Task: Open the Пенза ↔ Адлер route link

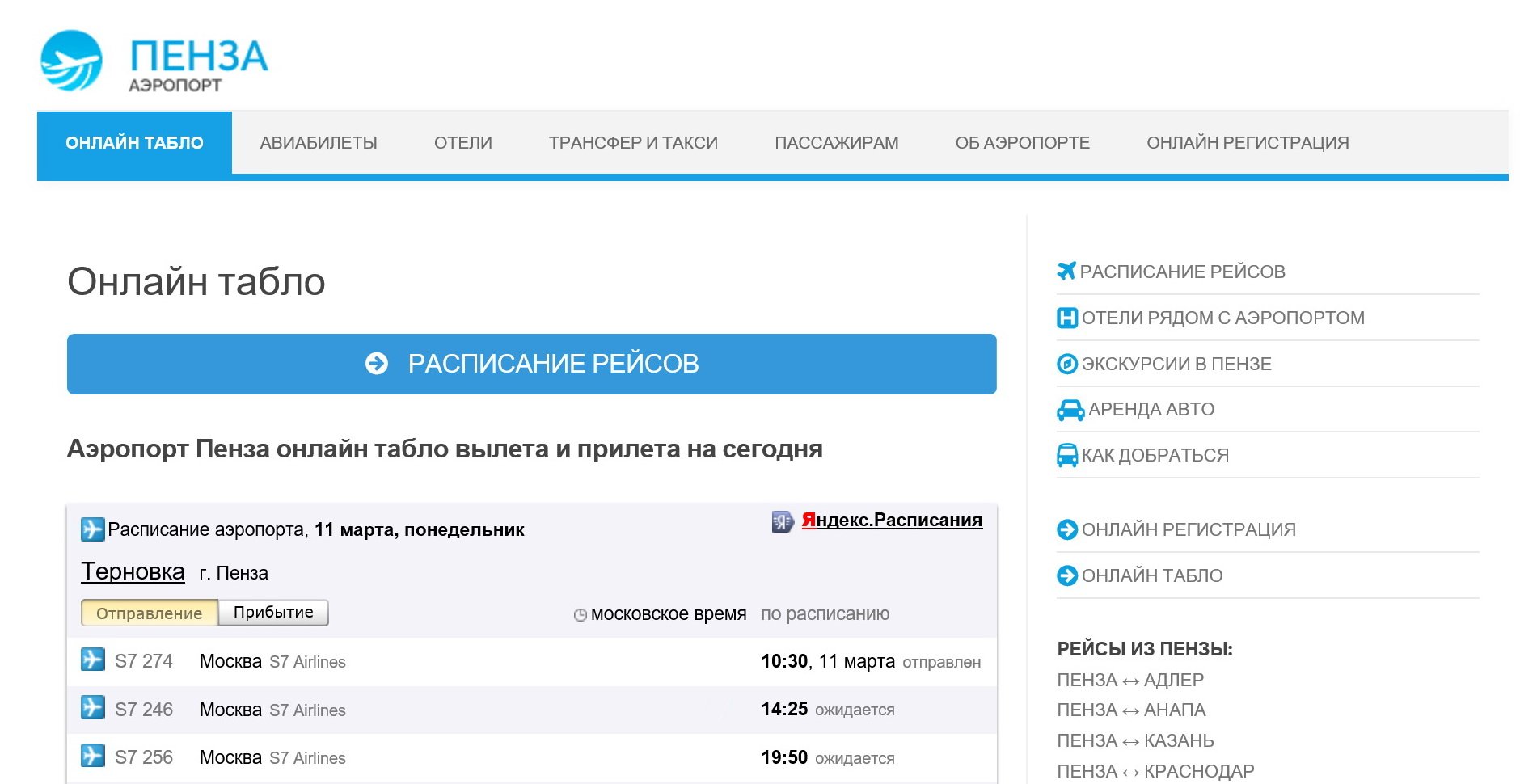Action: click(x=1129, y=680)
